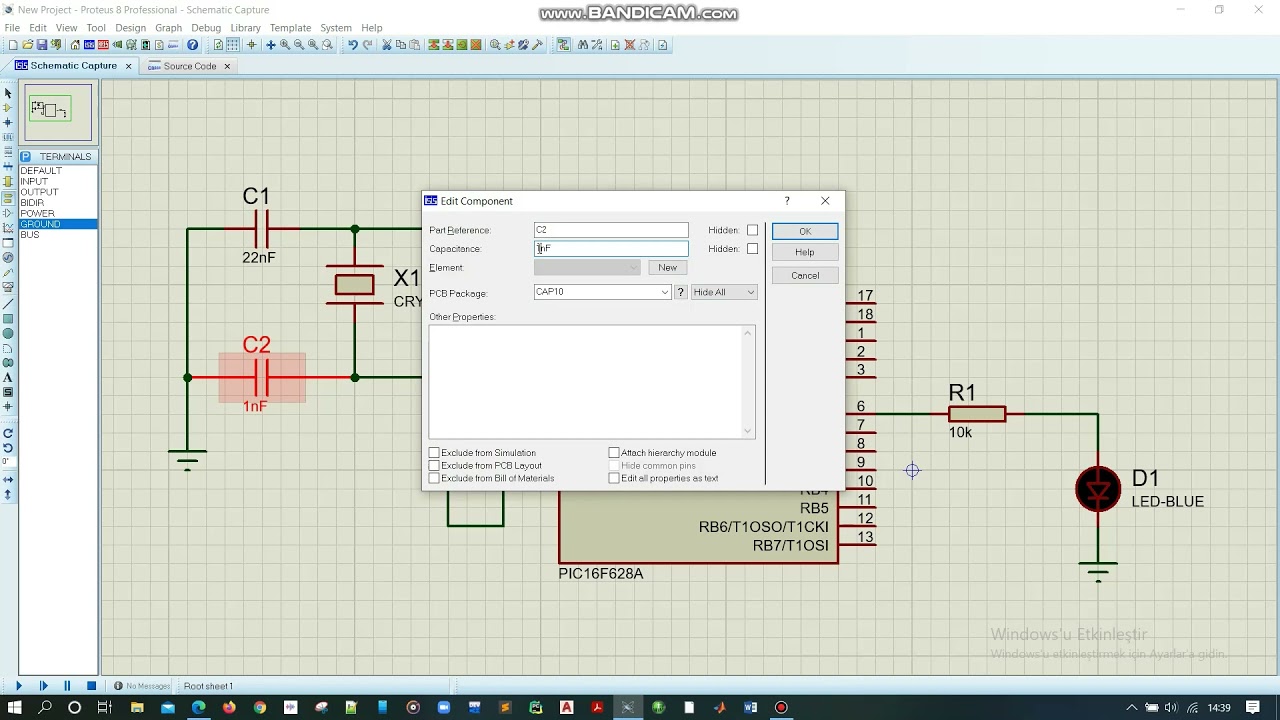The width and height of the screenshot is (1280, 720).
Task: Check Edit all properties as text
Action: click(x=614, y=479)
